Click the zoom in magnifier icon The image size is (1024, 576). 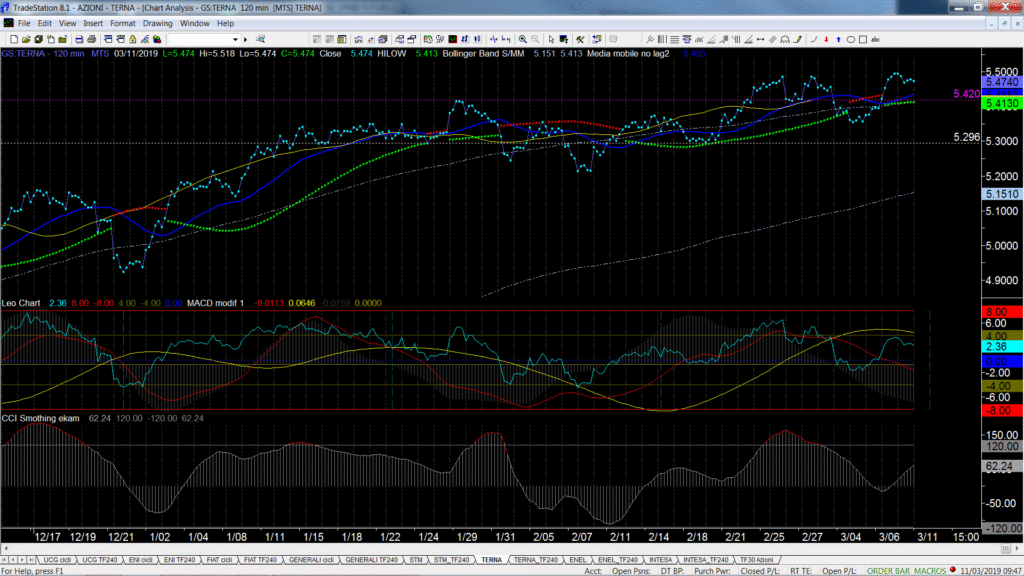click(522, 40)
